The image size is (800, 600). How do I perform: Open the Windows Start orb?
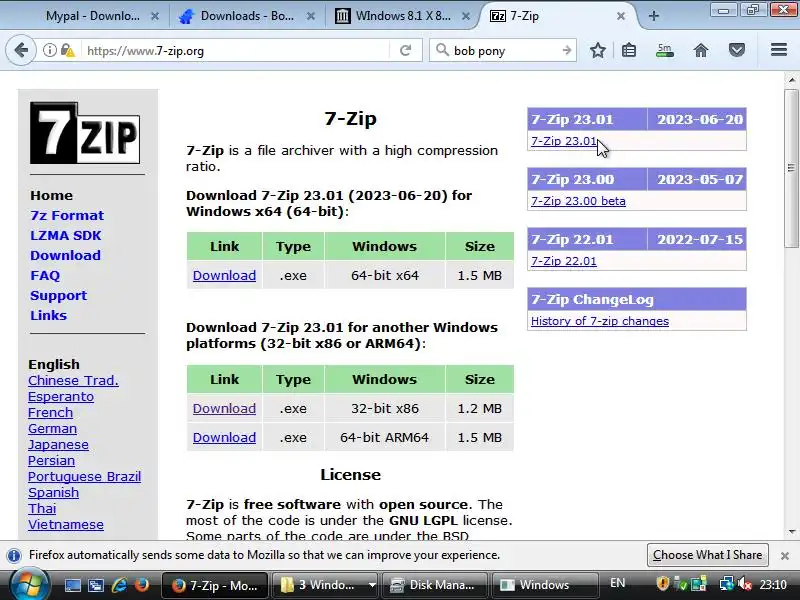pos(29,585)
